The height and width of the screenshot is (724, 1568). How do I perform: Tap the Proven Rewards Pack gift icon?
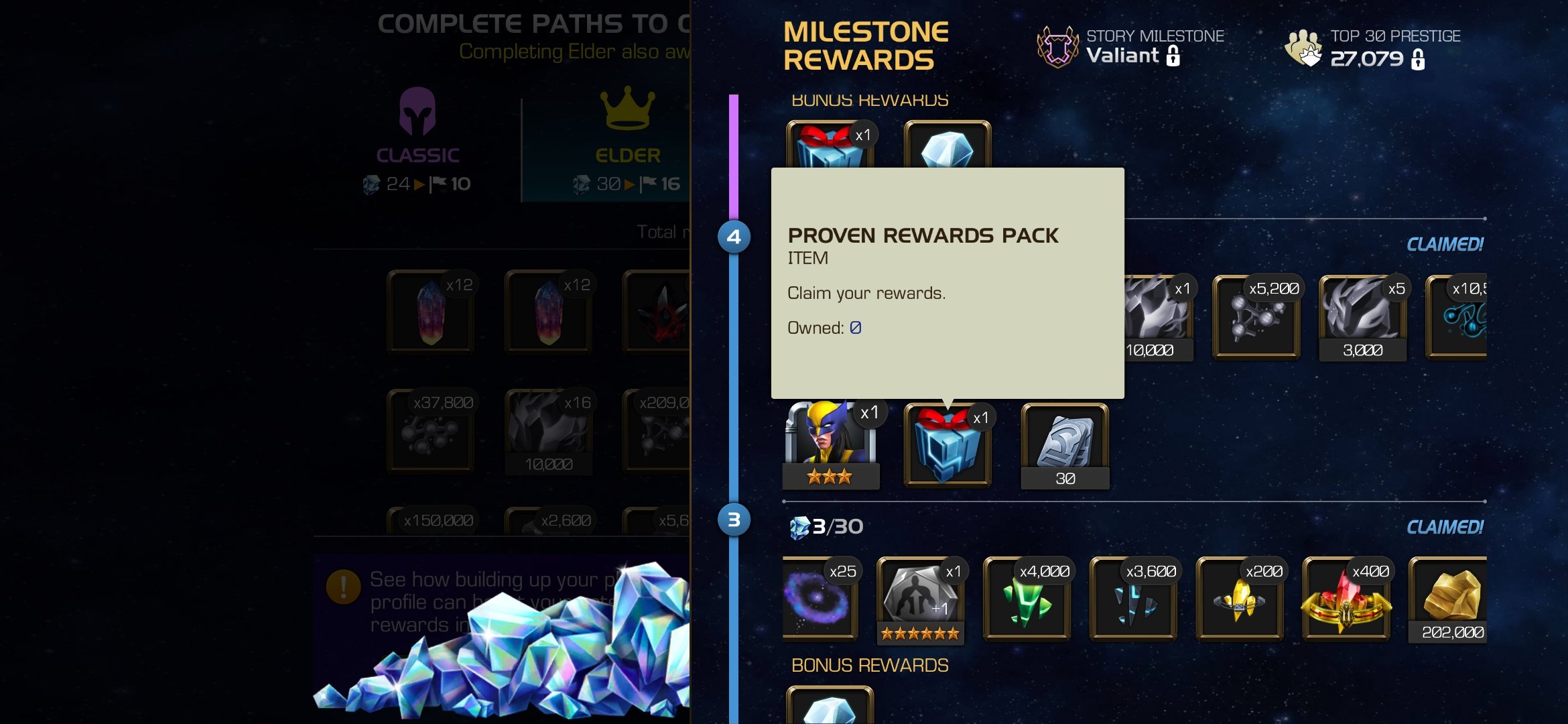947,445
